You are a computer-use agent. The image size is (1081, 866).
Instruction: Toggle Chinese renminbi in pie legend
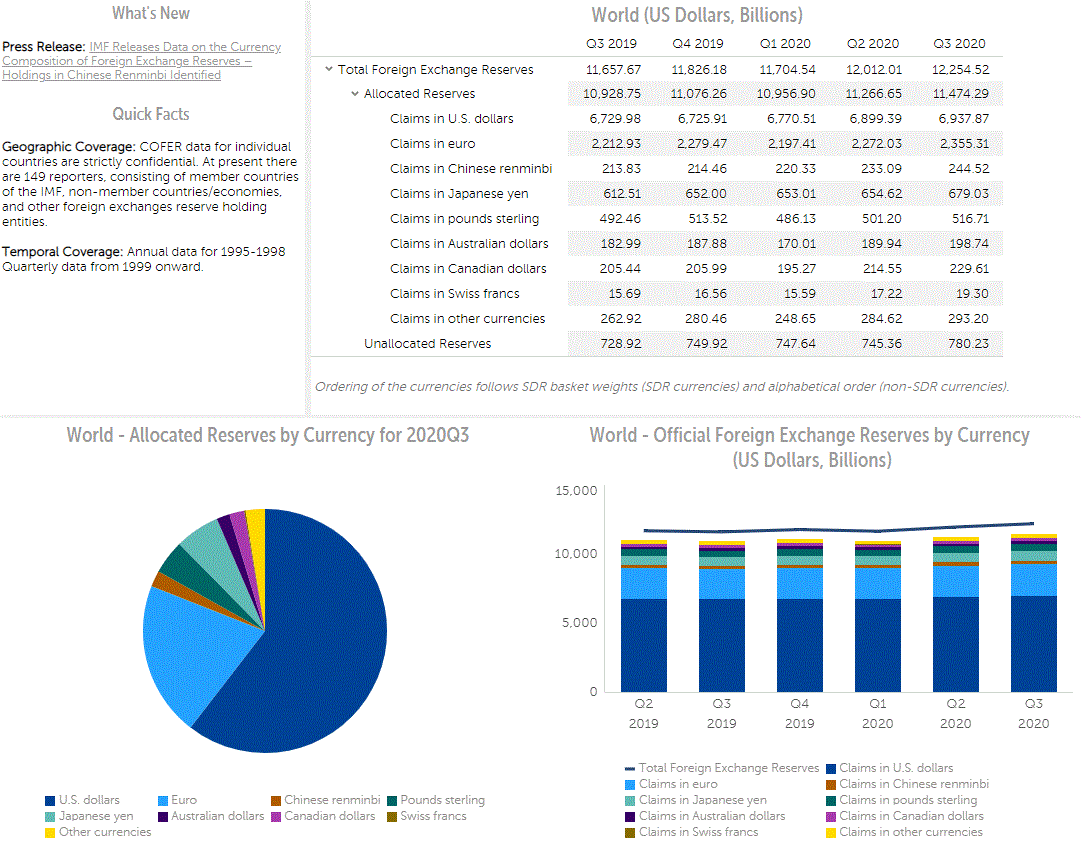pyautogui.click(x=276, y=800)
